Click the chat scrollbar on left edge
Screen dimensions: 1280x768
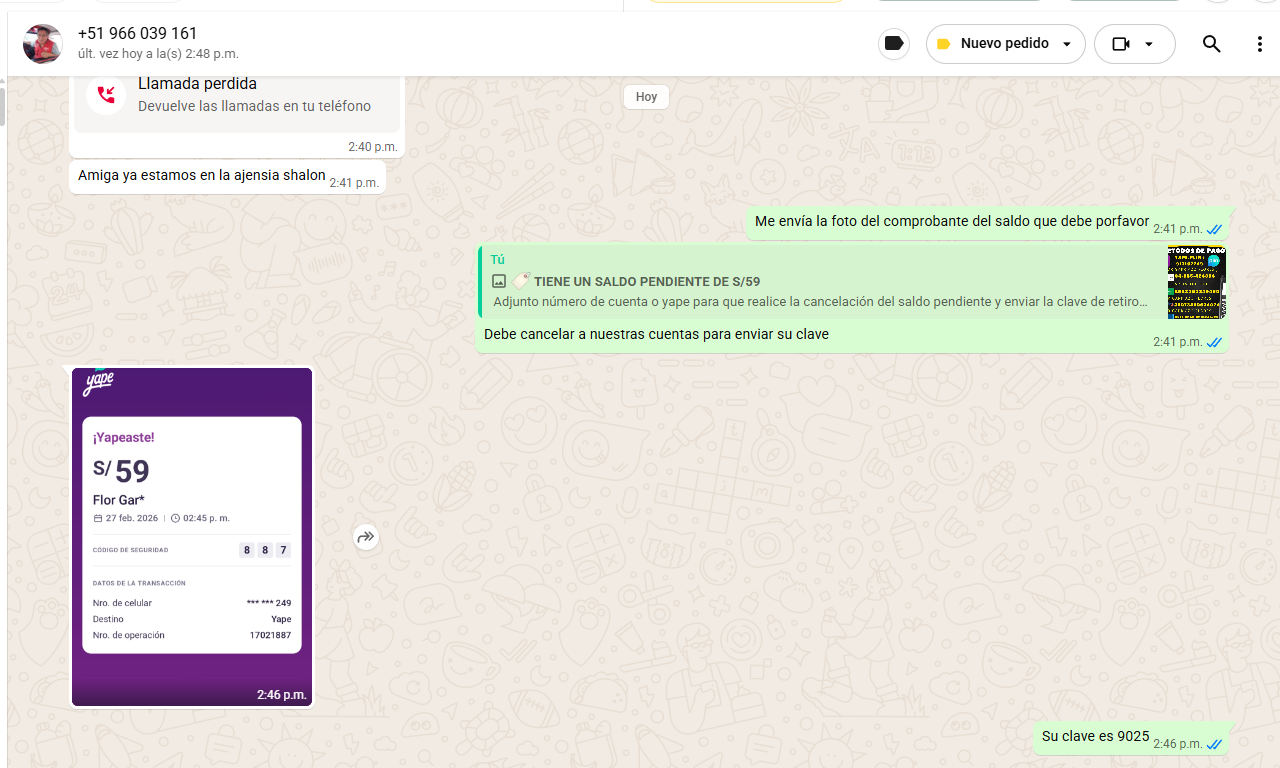3,107
